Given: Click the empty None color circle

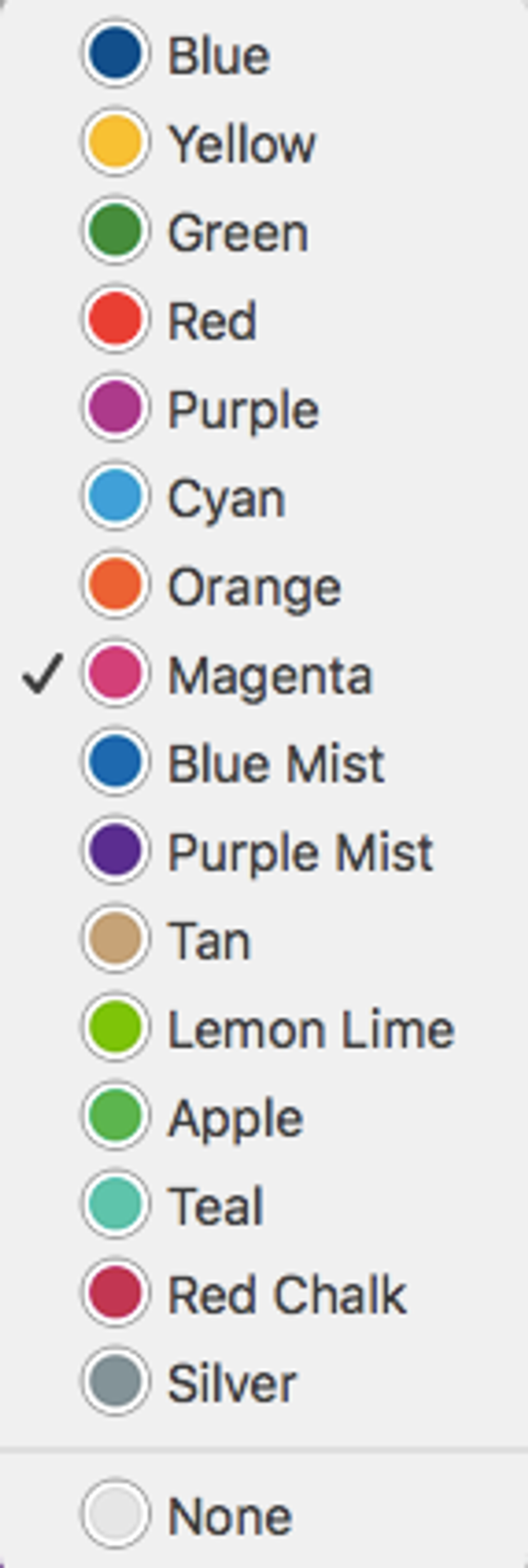Looking at the screenshot, I should 115,1514.
